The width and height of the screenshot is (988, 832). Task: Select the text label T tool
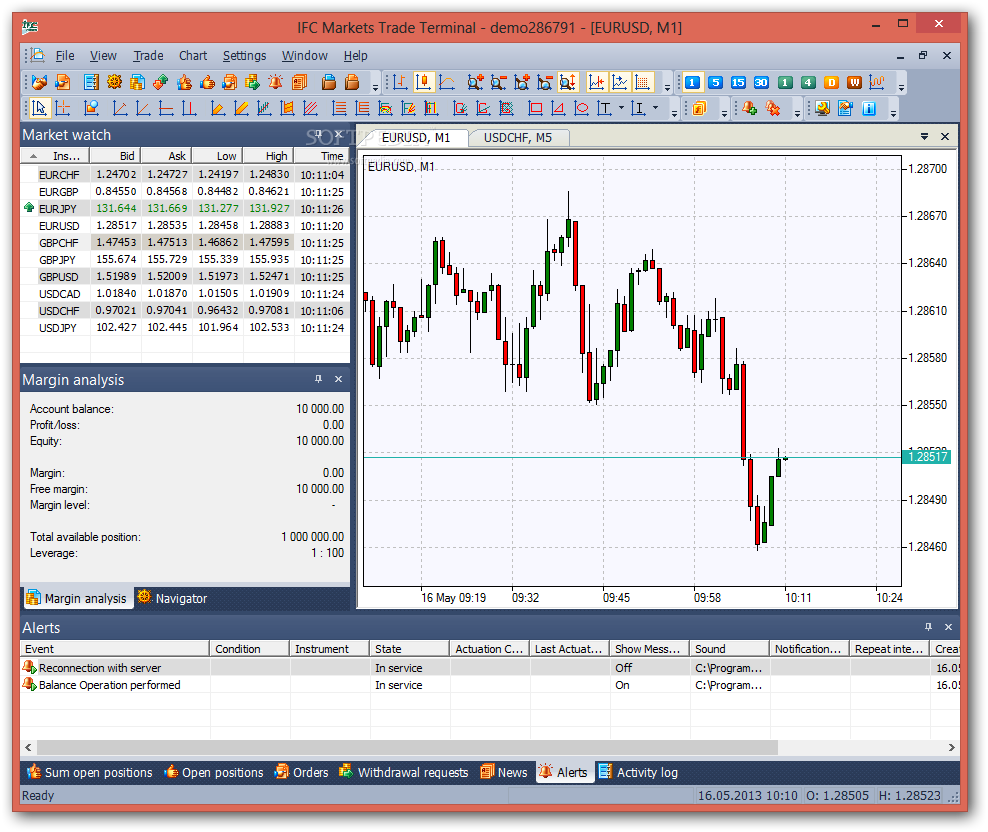coord(604,109)
